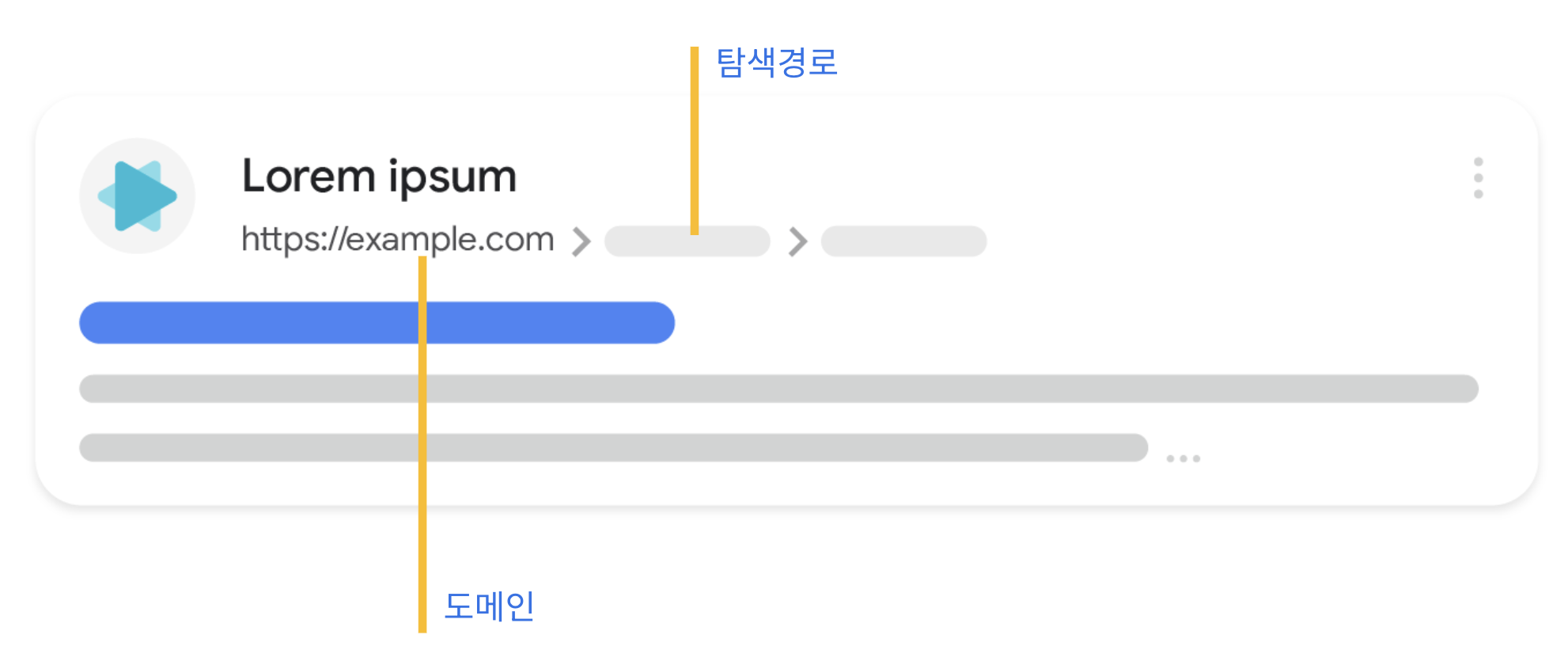This screenshot has height=646, width=1568.
Task: Click the second shorter gray snippet line
Action: tap(613, 447)
